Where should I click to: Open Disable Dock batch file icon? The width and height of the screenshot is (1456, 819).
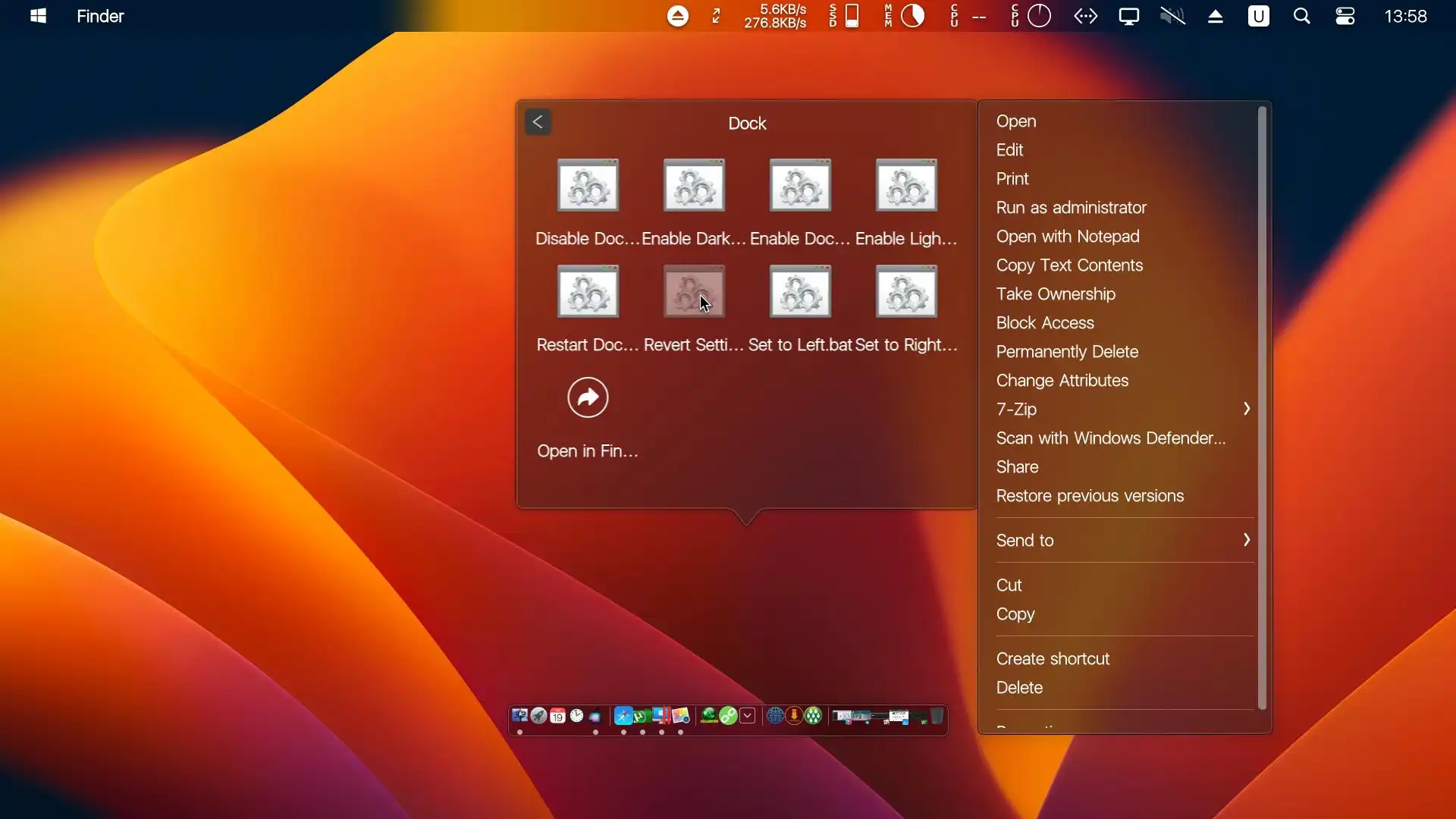[588, 185]
